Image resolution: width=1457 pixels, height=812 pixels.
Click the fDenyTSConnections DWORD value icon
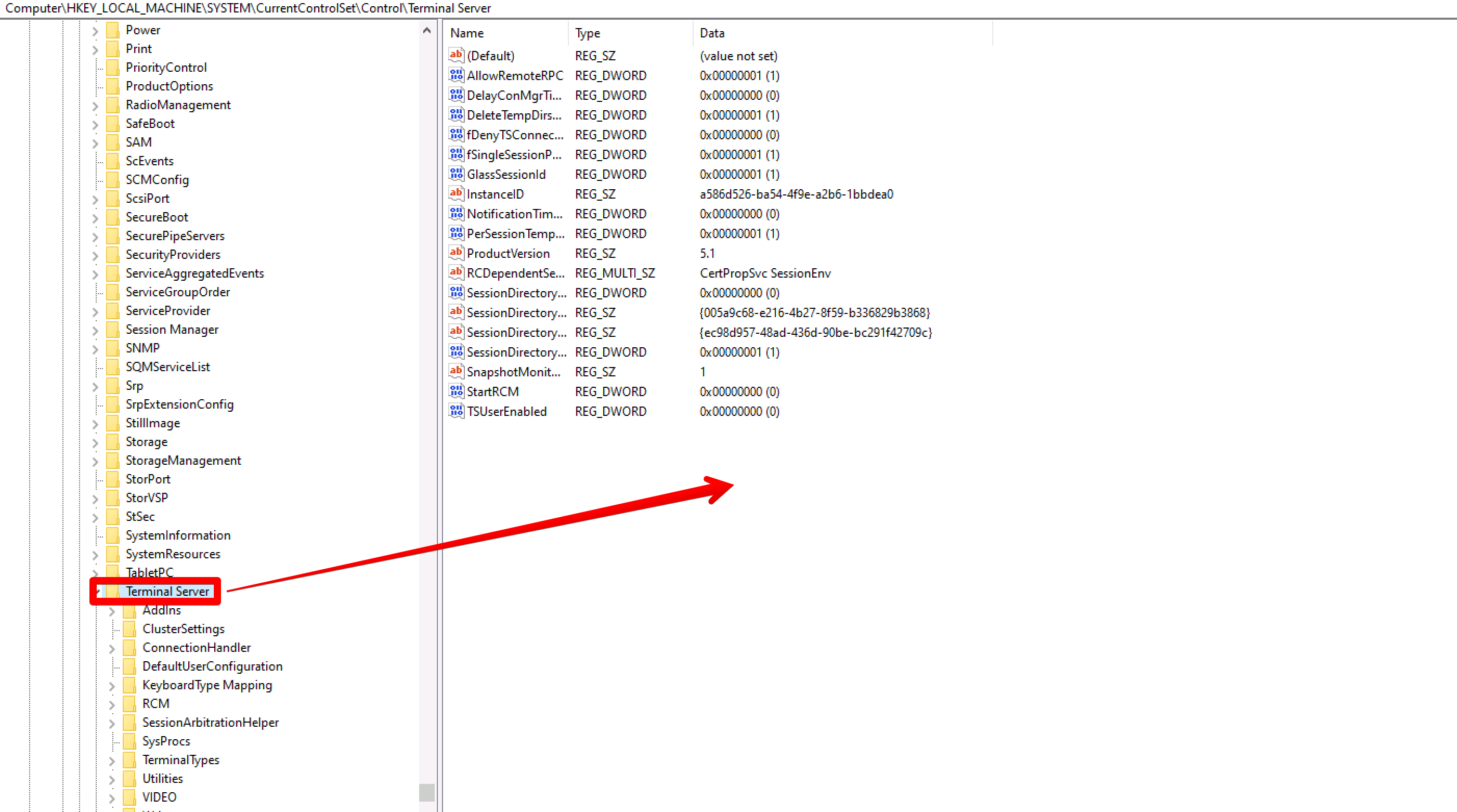456,135
